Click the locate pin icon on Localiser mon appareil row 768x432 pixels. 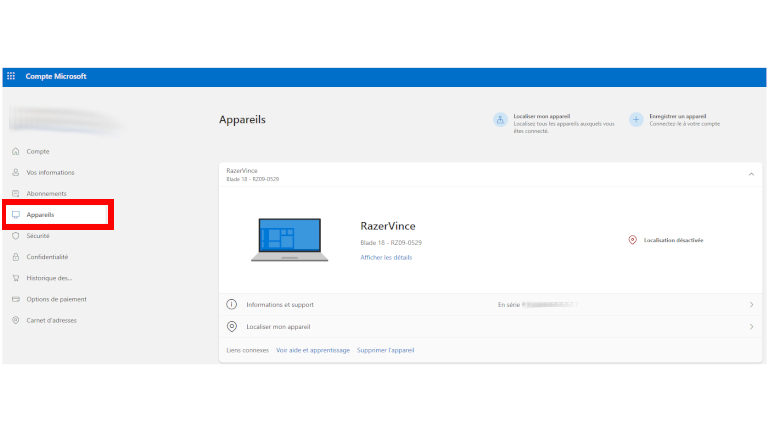coord(232,327)
